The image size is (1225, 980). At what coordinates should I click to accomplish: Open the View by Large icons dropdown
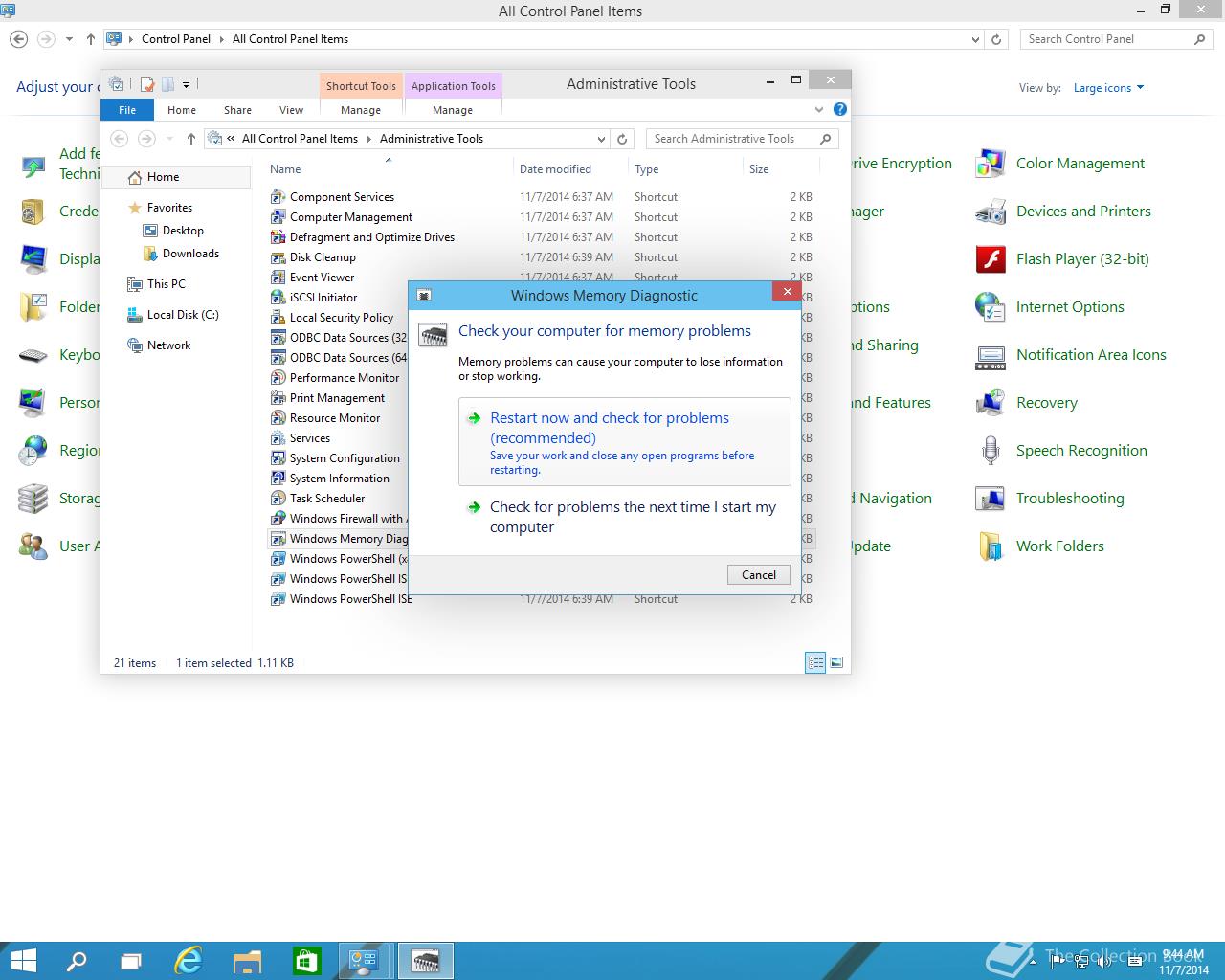pyautogui.click(x=1108, y=88)
